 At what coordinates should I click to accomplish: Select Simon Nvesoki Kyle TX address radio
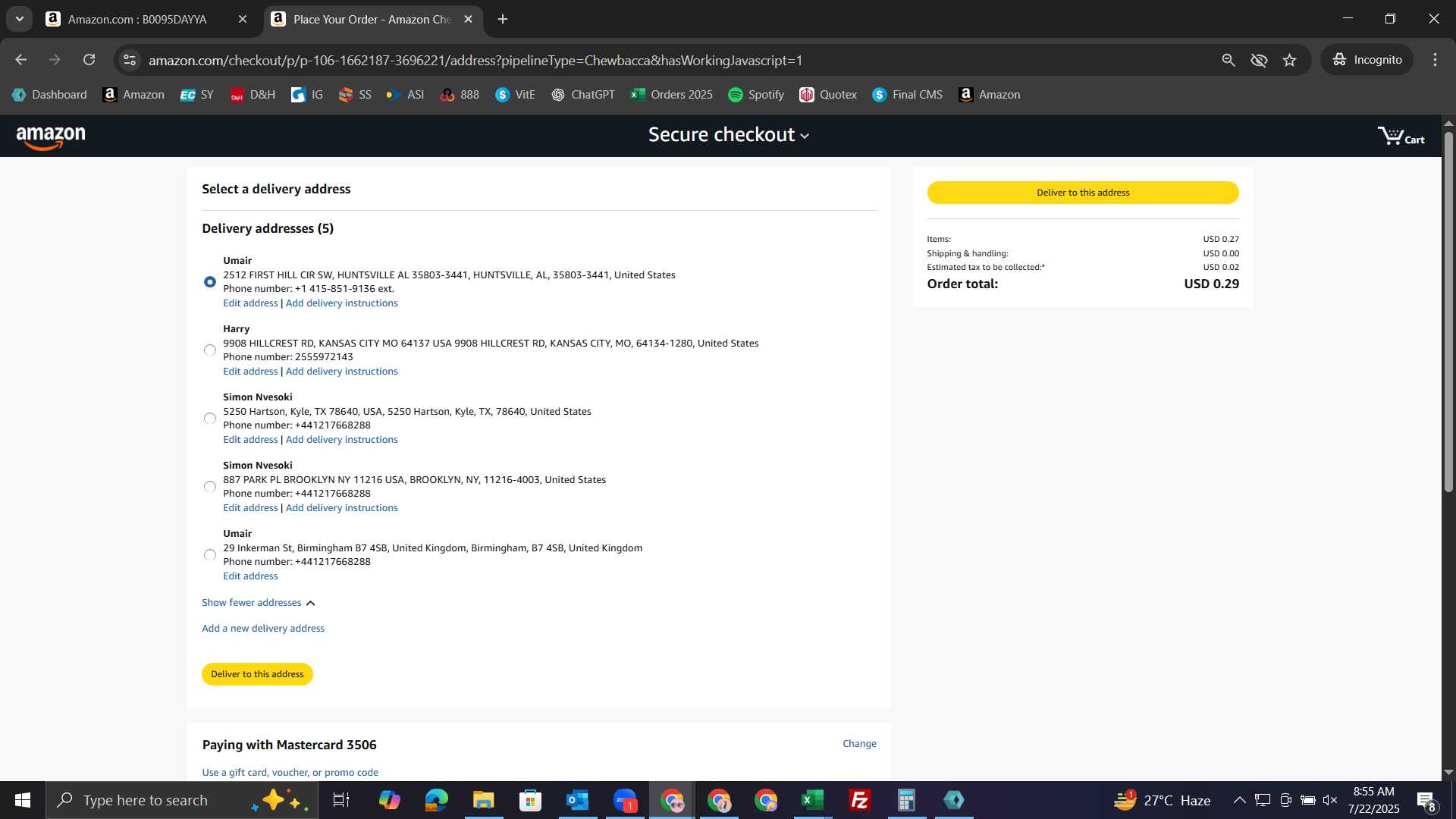210,419
